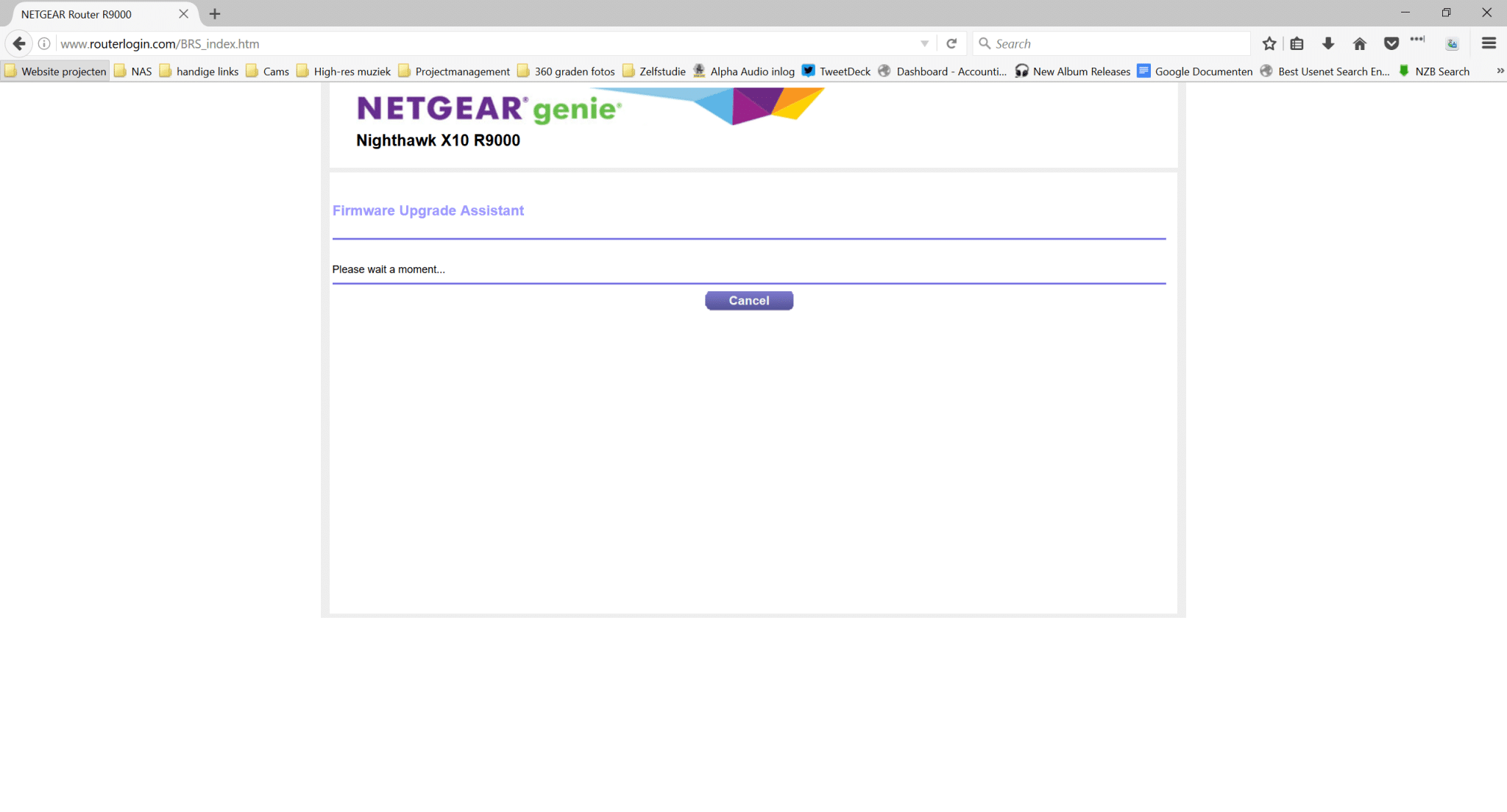
Task: Open the NZB Search bookmark
Action: point(1434,71)
